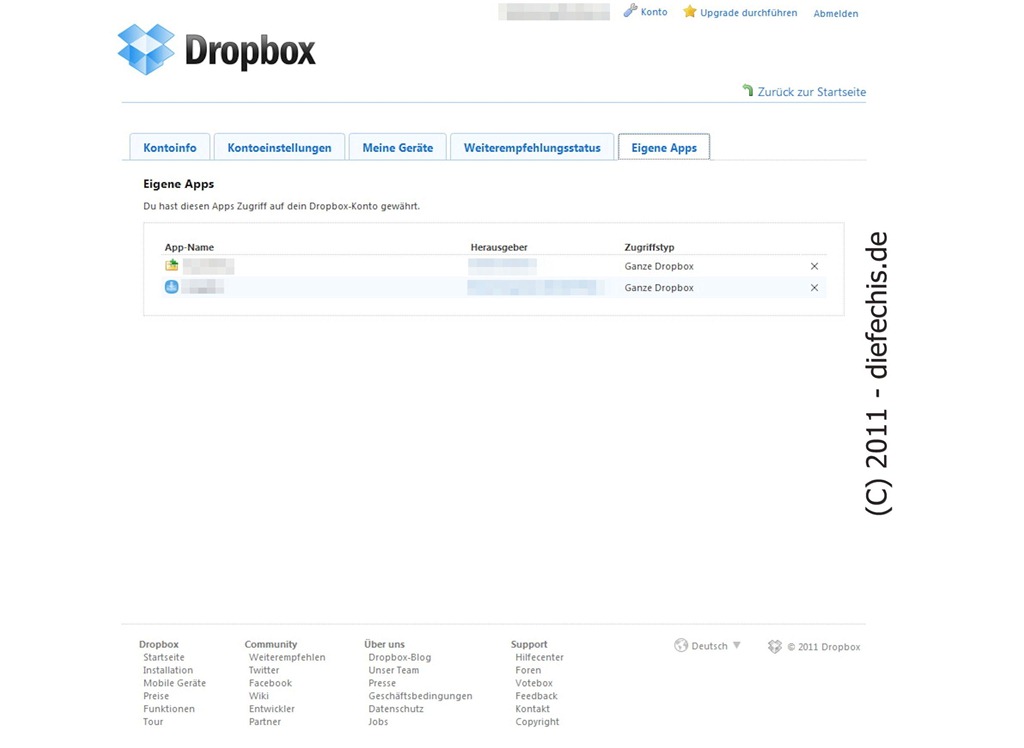
Task: Open Funktionen footer link
Action: tap(168, 709)
